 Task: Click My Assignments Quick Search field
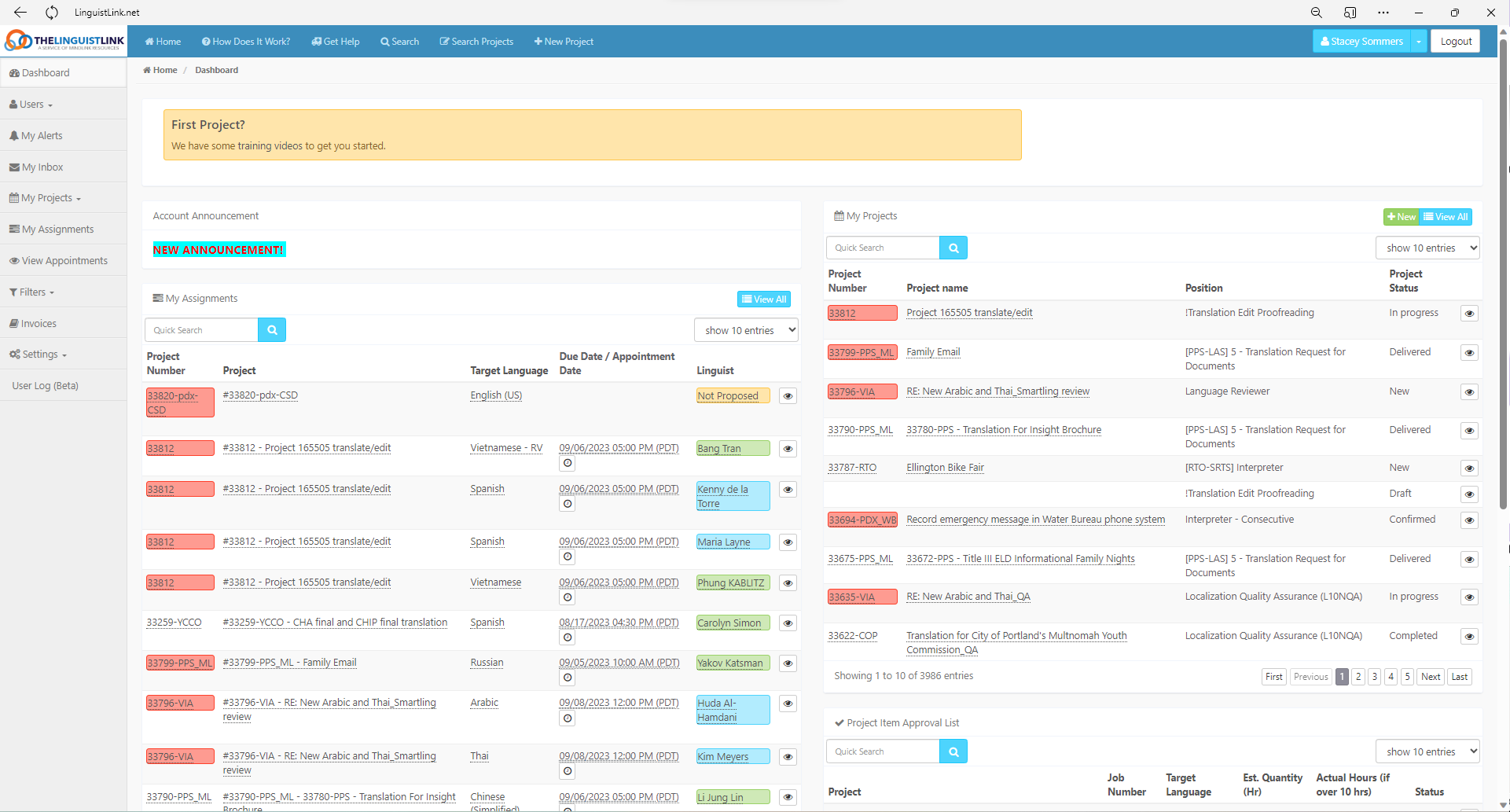pos(201,330)
